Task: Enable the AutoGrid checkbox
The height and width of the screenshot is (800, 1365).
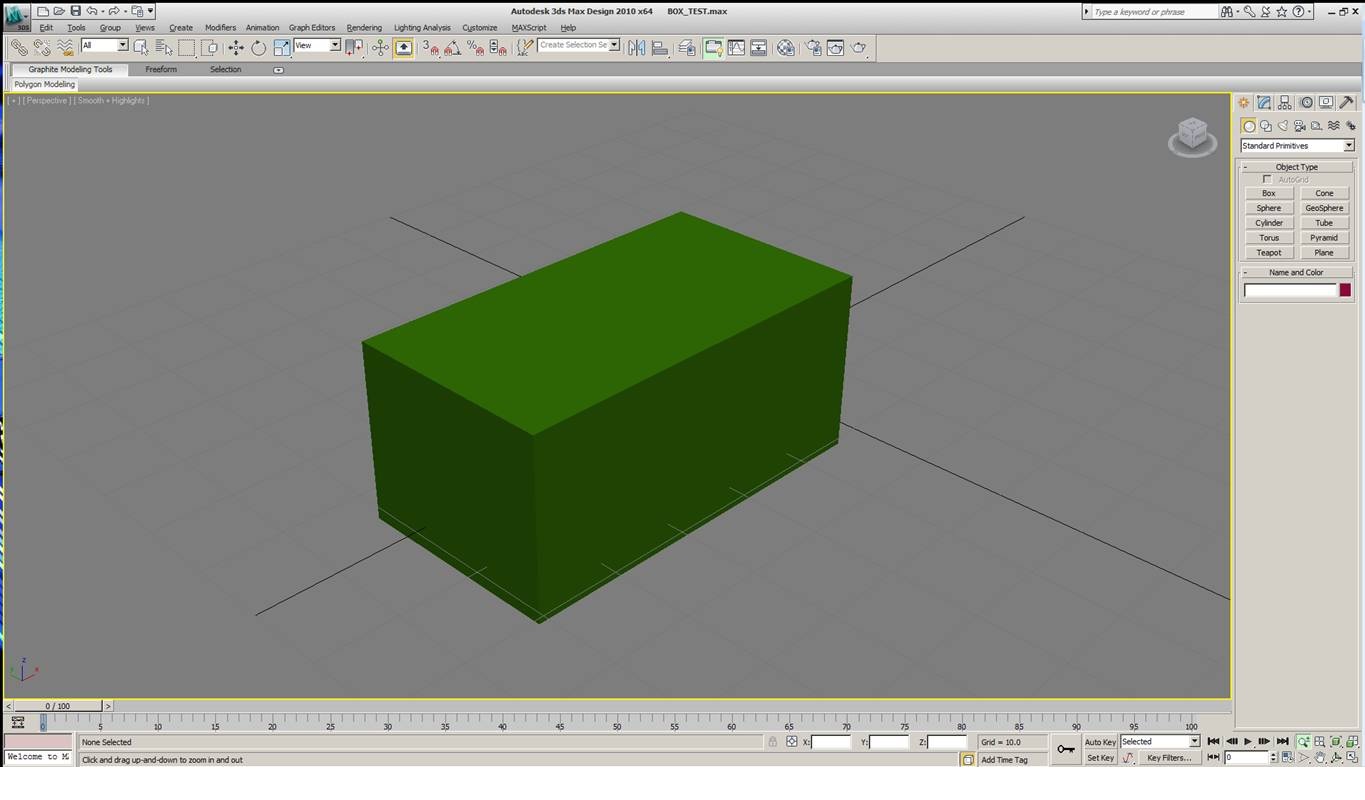Action: [x=1267, y=180]
